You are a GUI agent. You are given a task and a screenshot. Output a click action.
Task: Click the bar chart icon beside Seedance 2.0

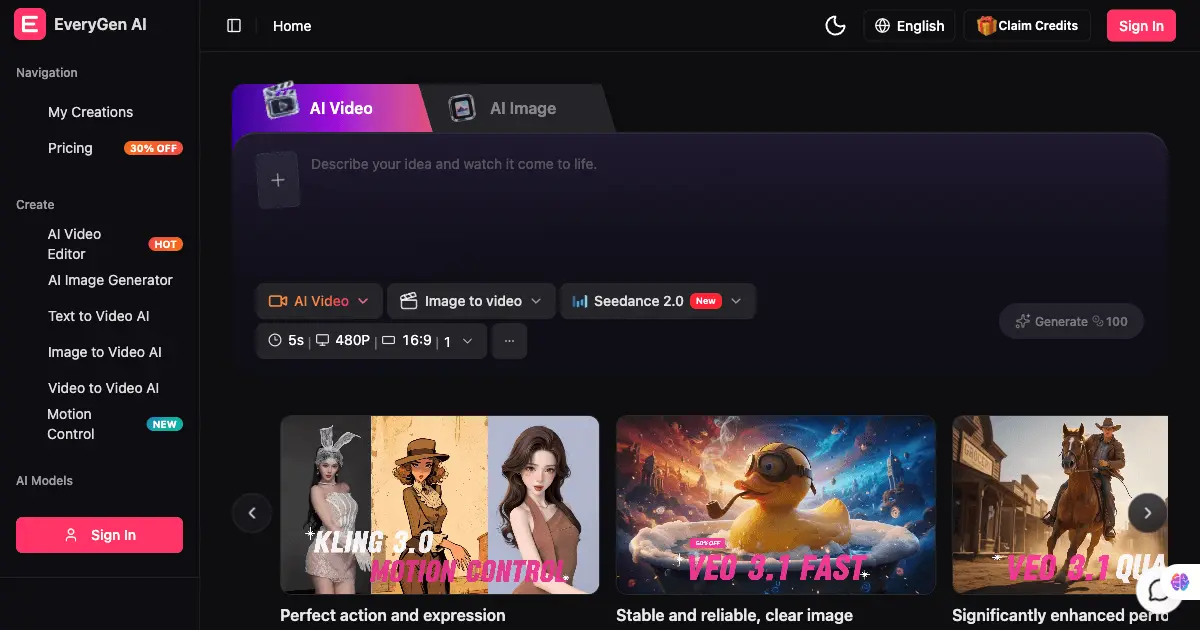point(580,301)
